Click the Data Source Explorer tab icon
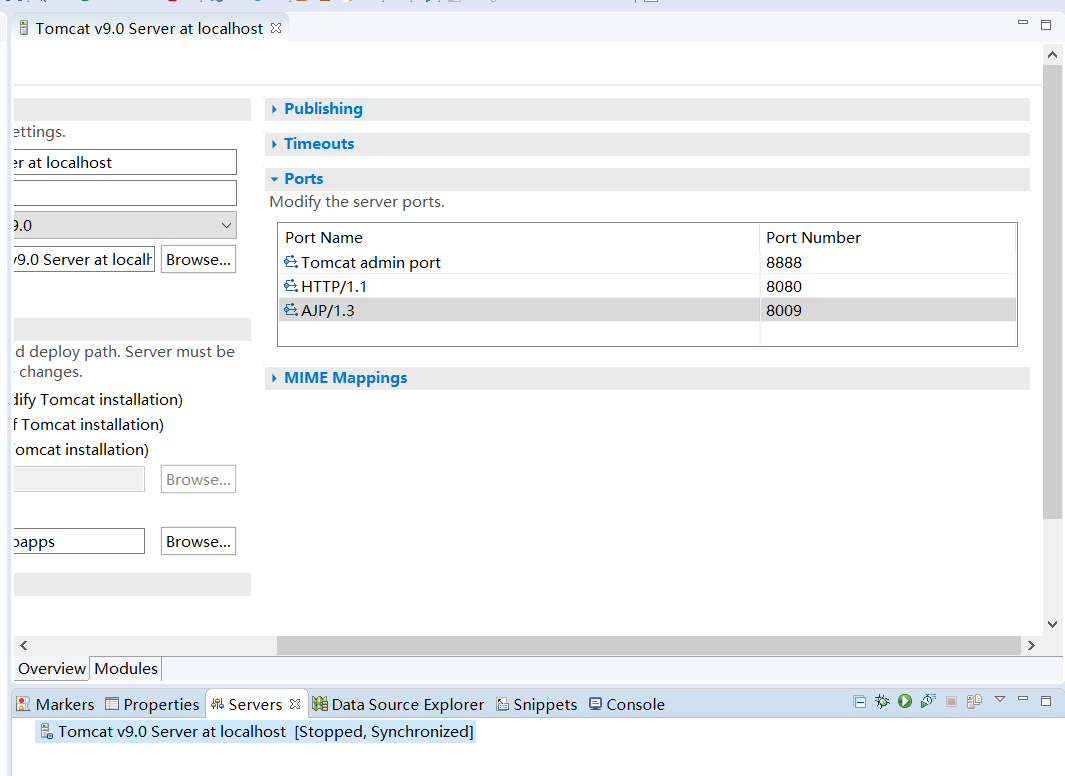This screenshot has width=1065, height=776. 320,704
